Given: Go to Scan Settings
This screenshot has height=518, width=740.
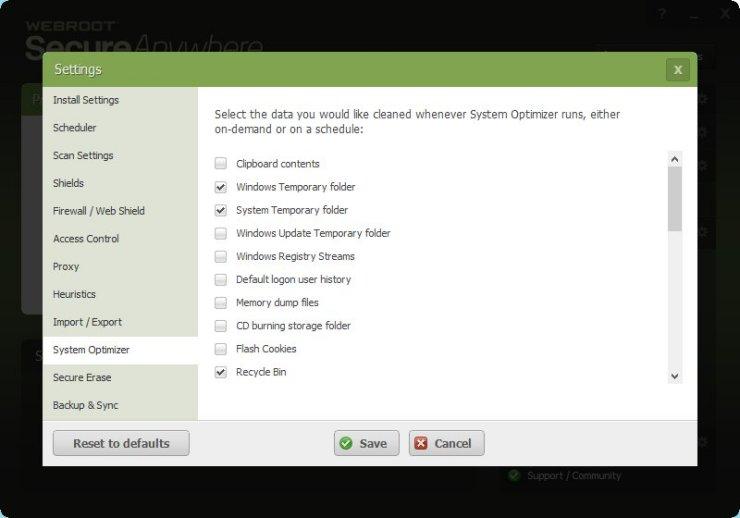Looking at the screenshot, I should [120, 156].
